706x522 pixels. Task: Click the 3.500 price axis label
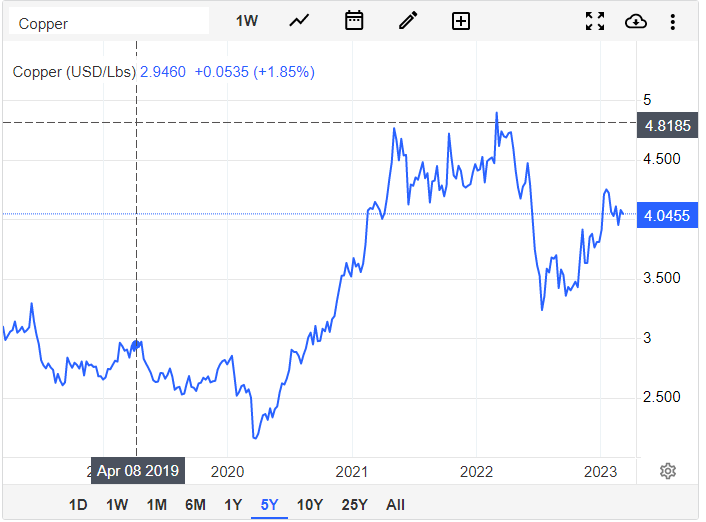pos(661,278)
